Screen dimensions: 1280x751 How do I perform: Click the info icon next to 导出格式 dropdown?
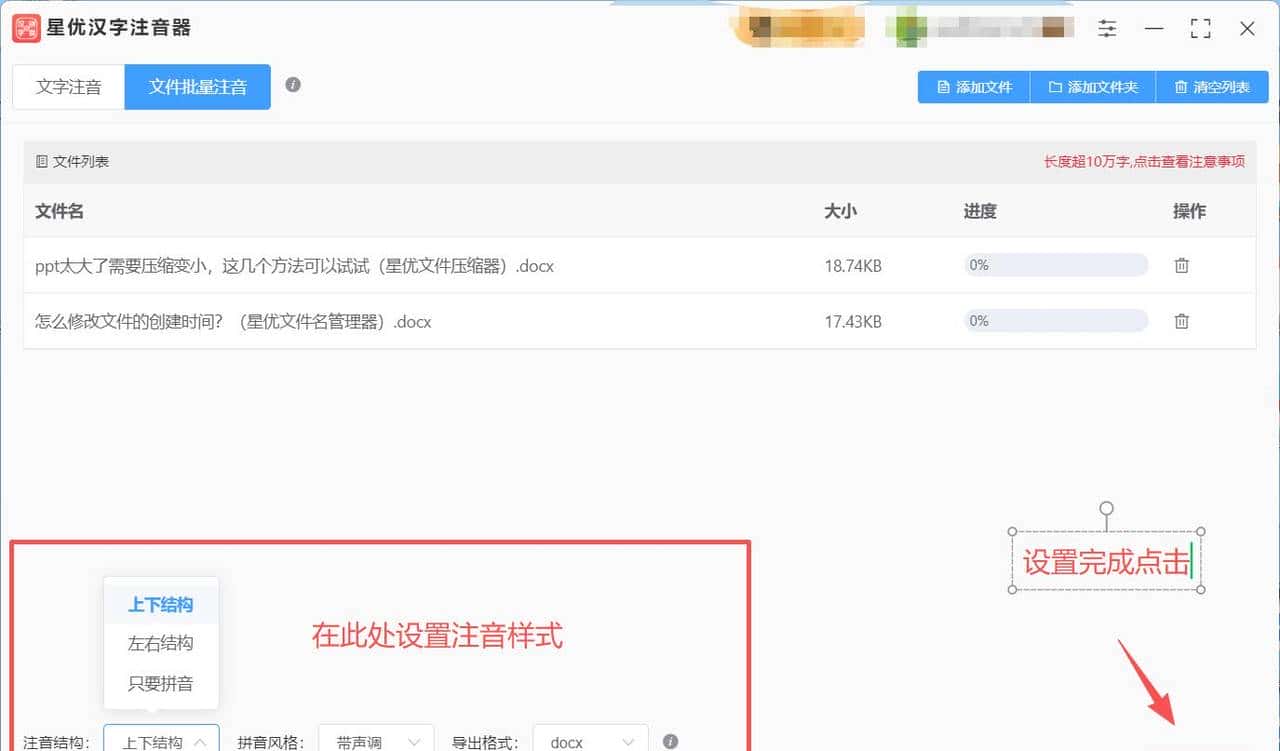click(x=671, y=740)
